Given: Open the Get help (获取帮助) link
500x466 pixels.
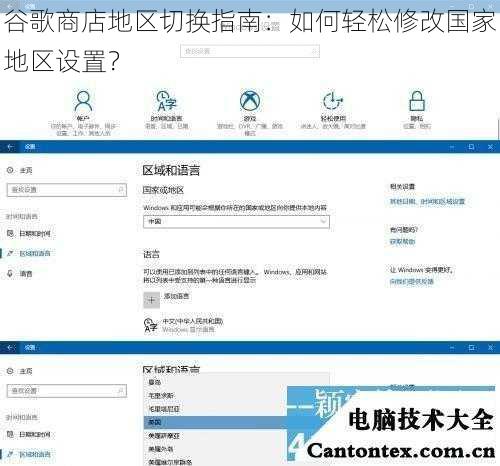Looking at the screenshot, I should coord(402,242).
